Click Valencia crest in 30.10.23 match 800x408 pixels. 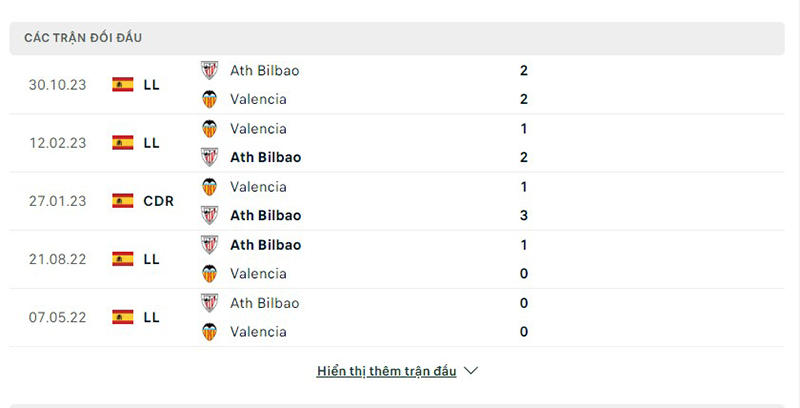pos(209,99)
